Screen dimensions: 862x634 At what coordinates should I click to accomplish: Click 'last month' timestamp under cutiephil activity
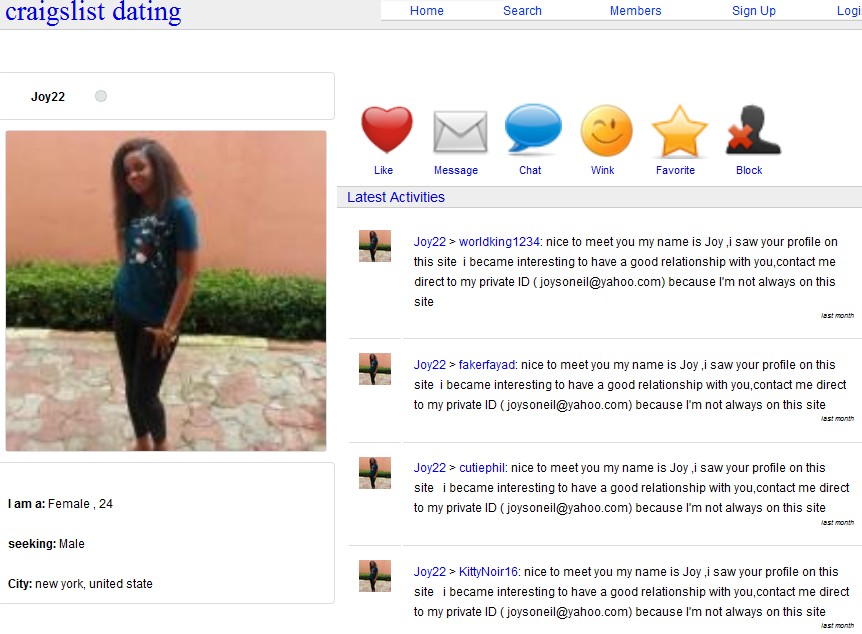coord(837,522)
